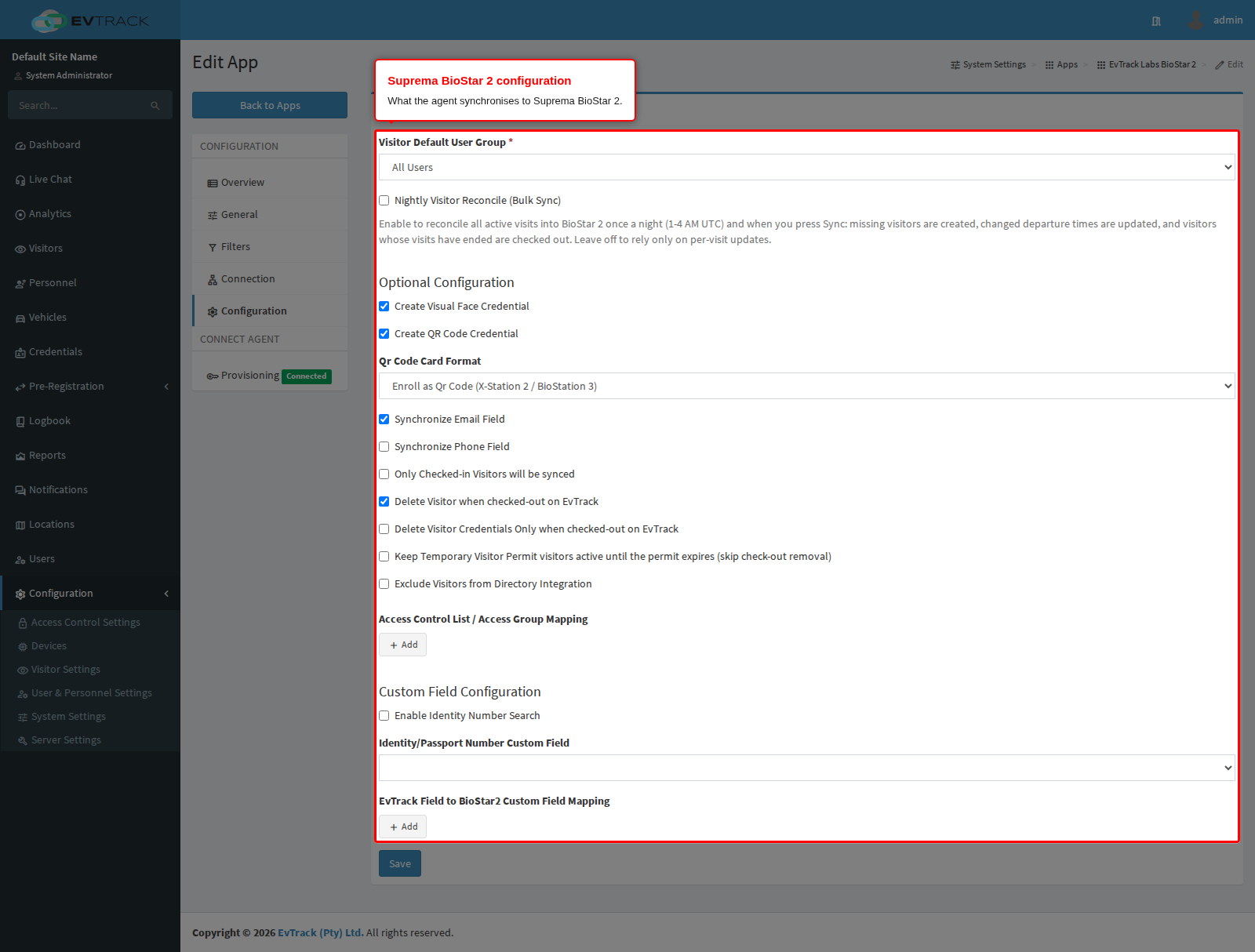Click the Logbook sidebar icon
Screen dimensions: 1255x952
tap(20, 422)
